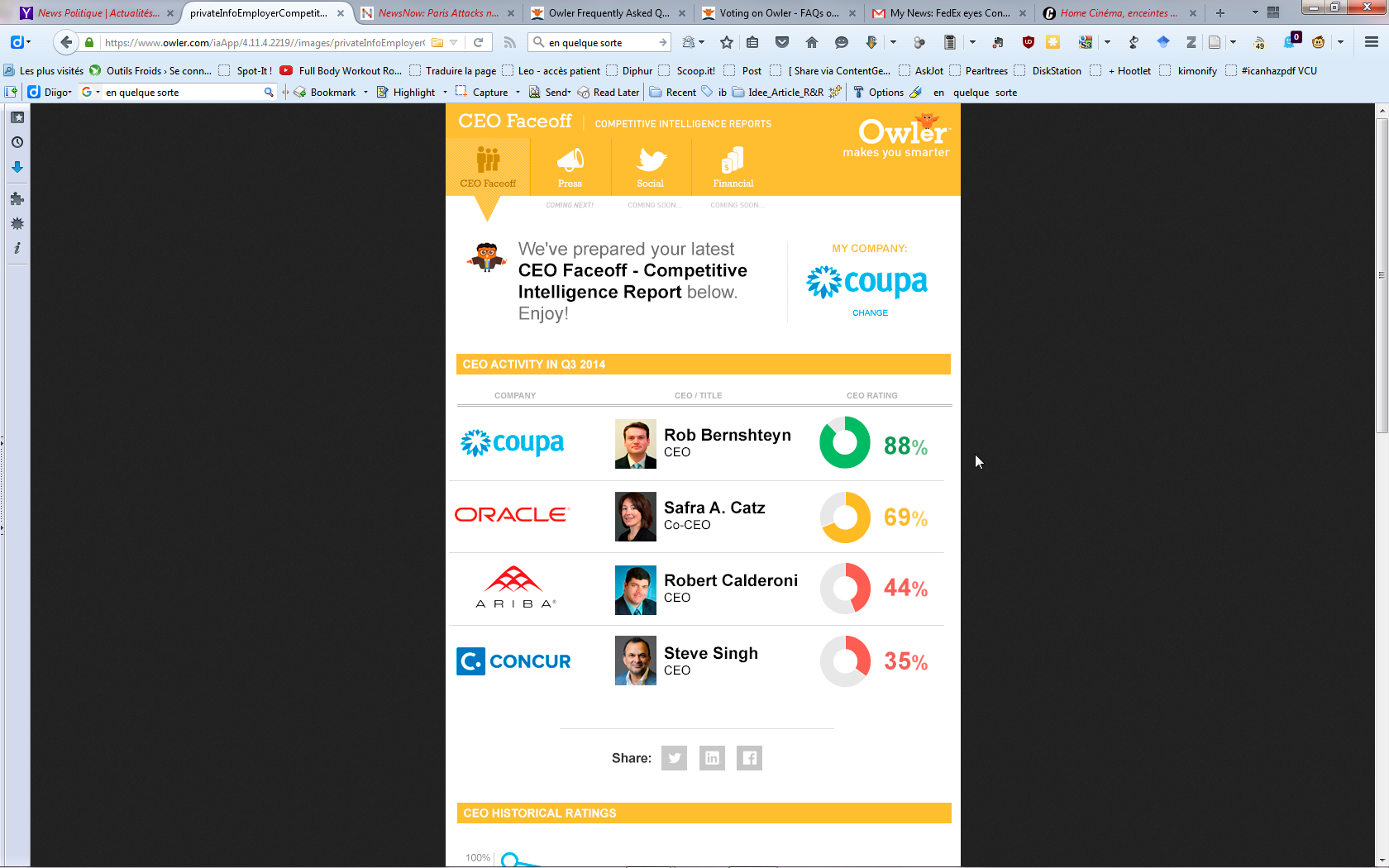
Task: Switch to the Financial report tab
Action: pyautogui.click(x=733, y=167)
